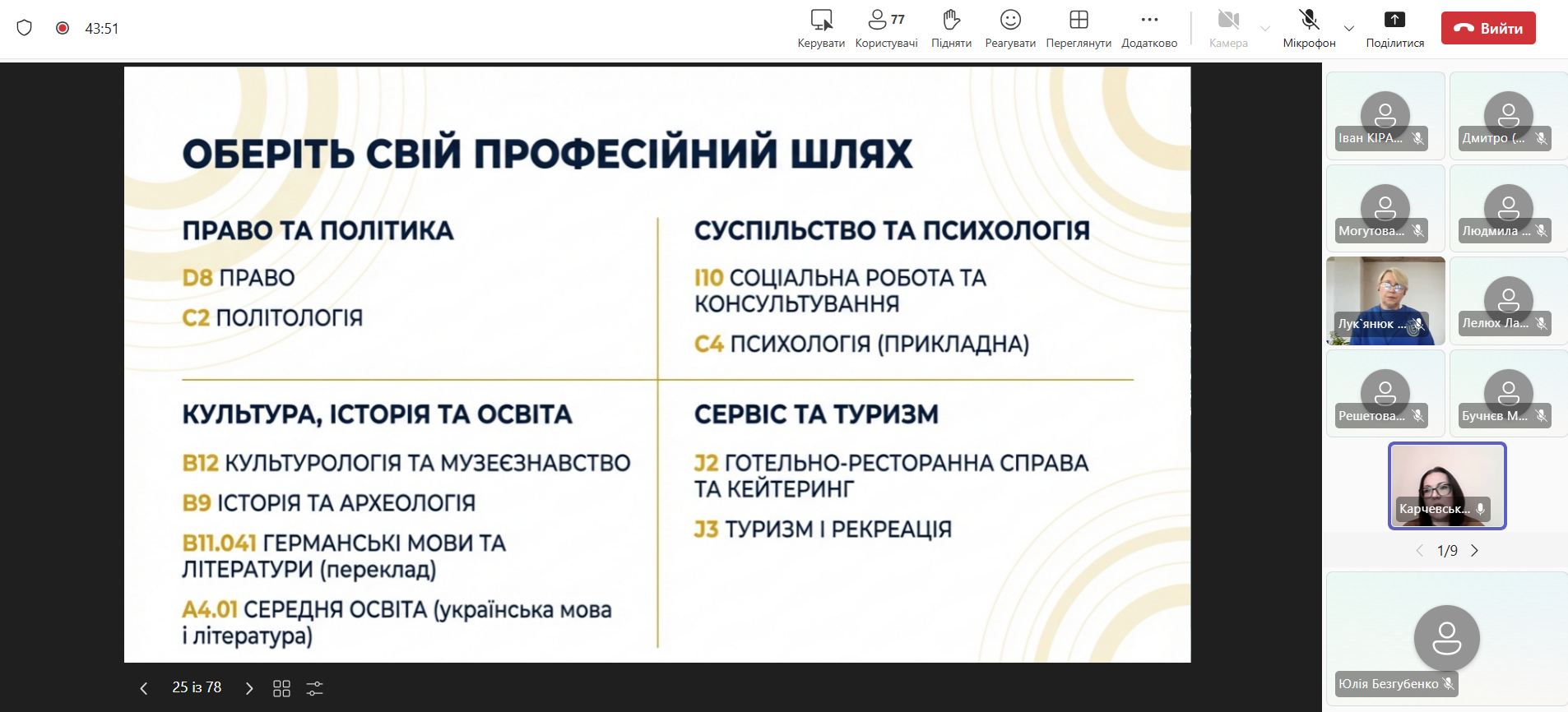Viewport: 1568px width, 712px height.
Task: Open the Додатково more options menu
Action: pos(1149,29)
